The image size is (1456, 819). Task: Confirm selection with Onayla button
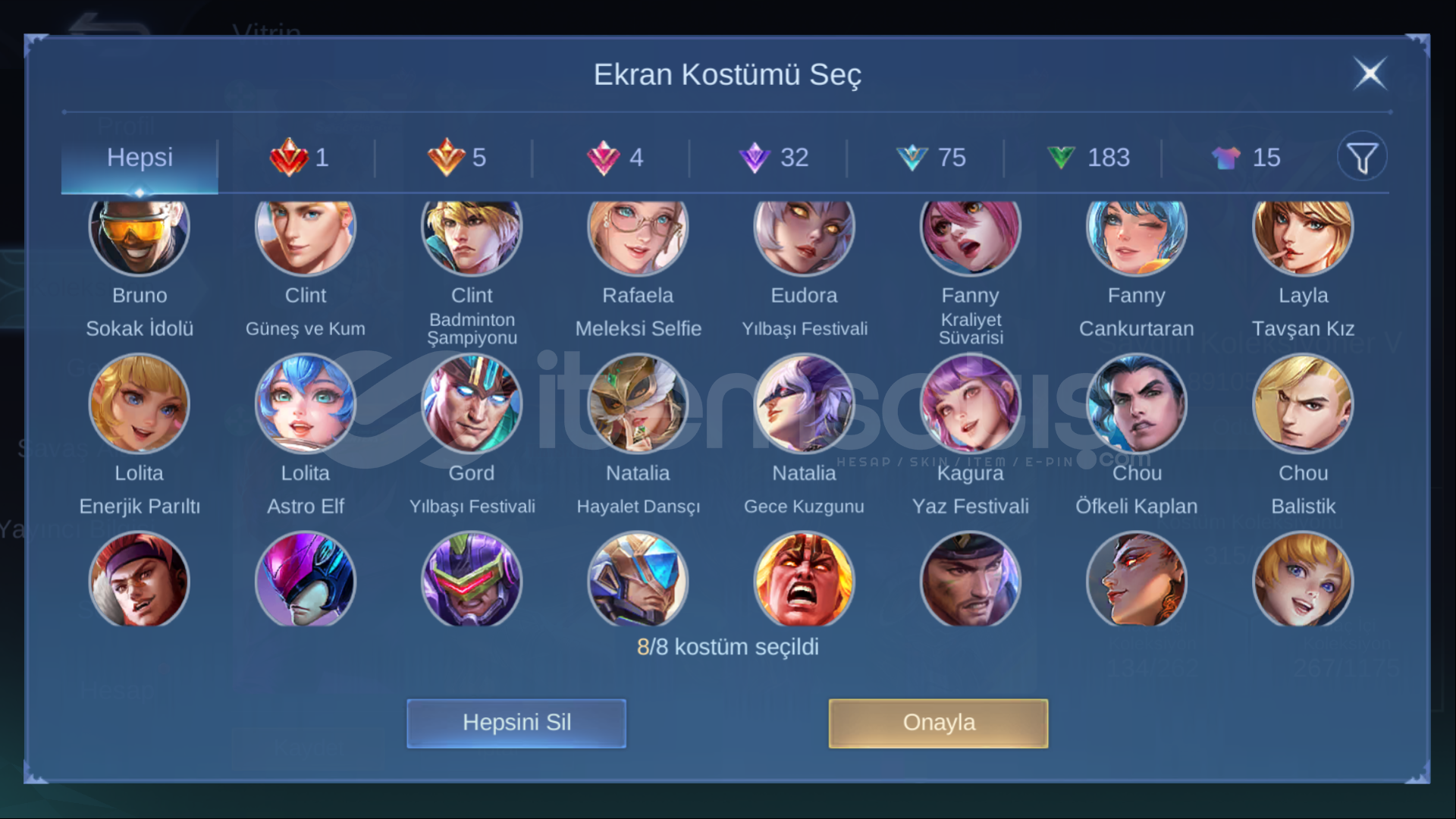click(938, 723)
